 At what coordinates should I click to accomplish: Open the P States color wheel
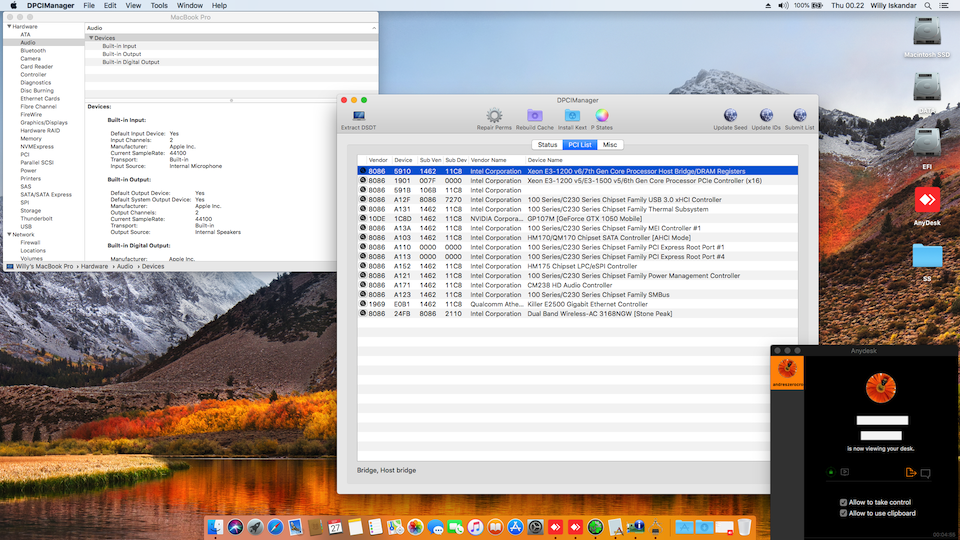click(x=602, y=116)
